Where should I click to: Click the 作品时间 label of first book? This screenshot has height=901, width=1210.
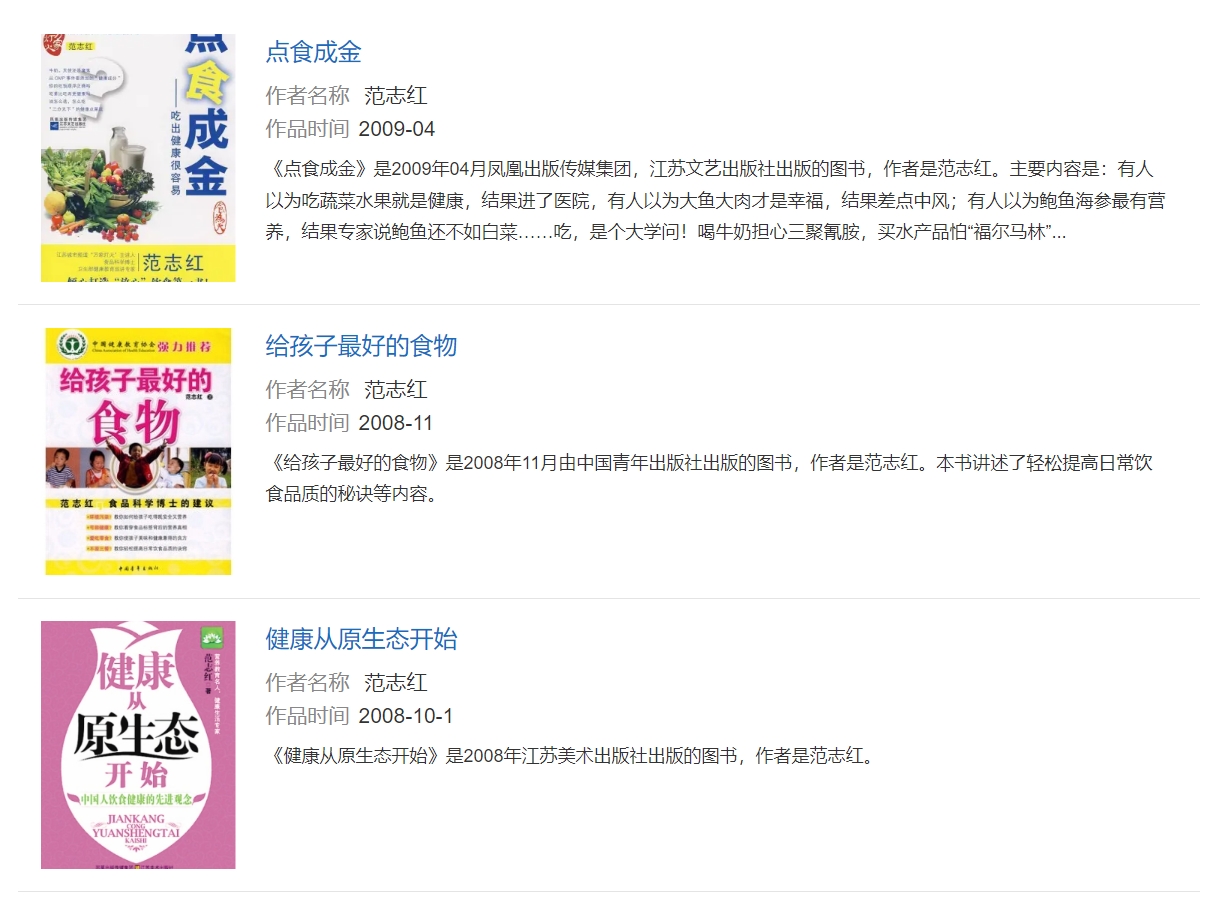[307, 129]
